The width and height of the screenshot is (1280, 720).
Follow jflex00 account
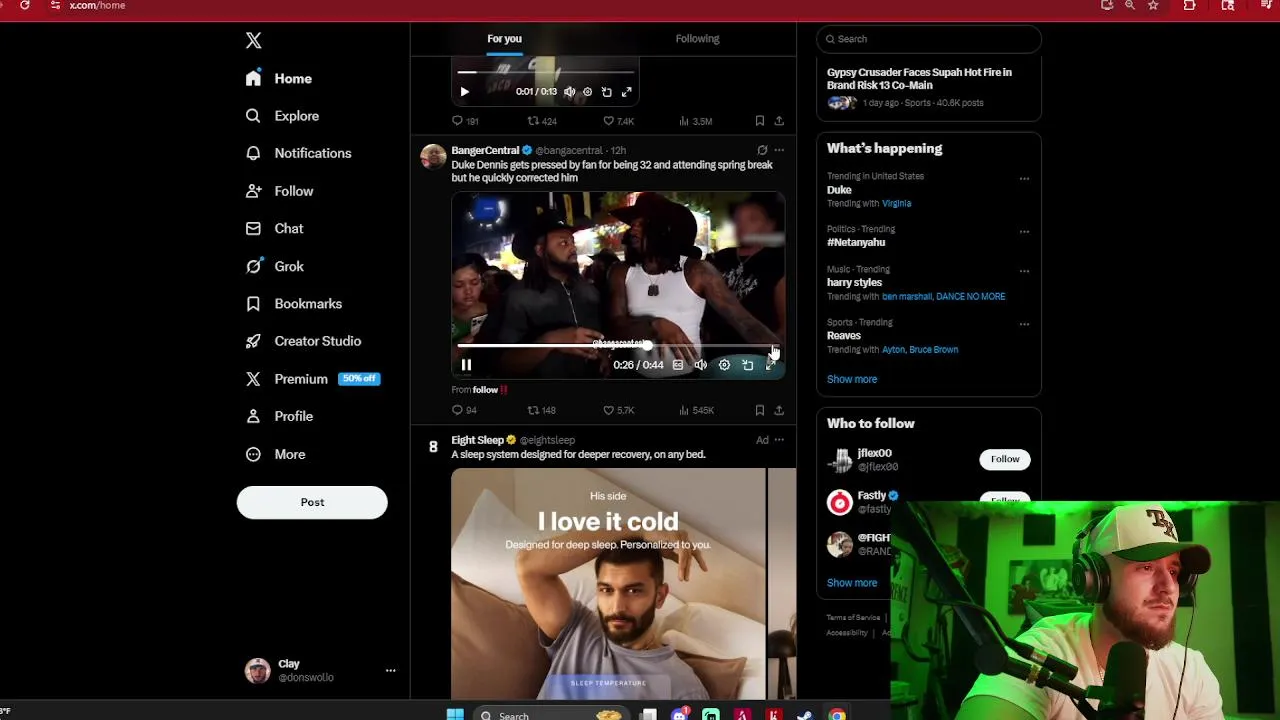point(1005,459)
